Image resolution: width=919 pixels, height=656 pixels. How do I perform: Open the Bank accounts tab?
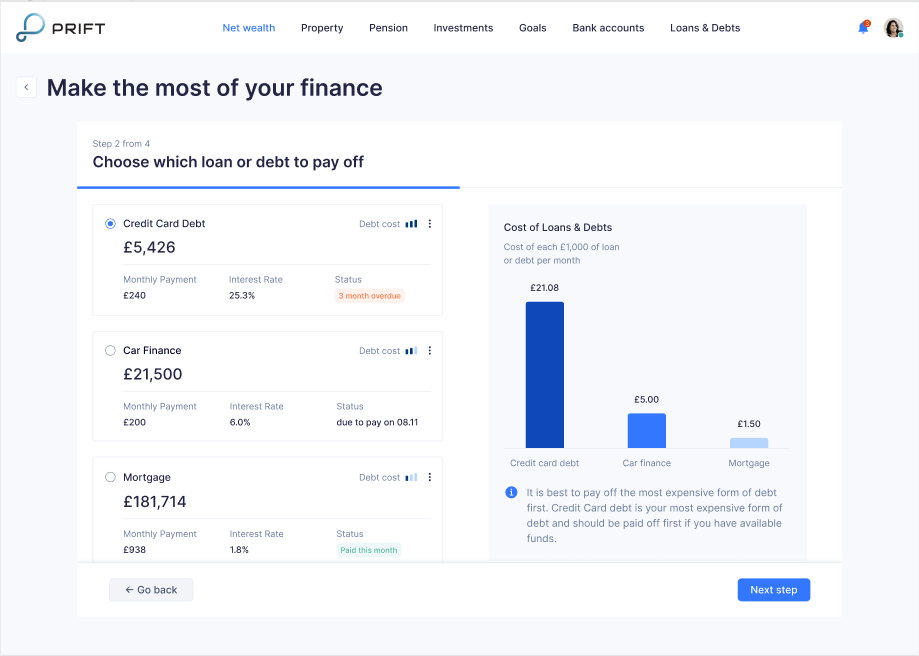pyautogui.click(x=608, y=28)
